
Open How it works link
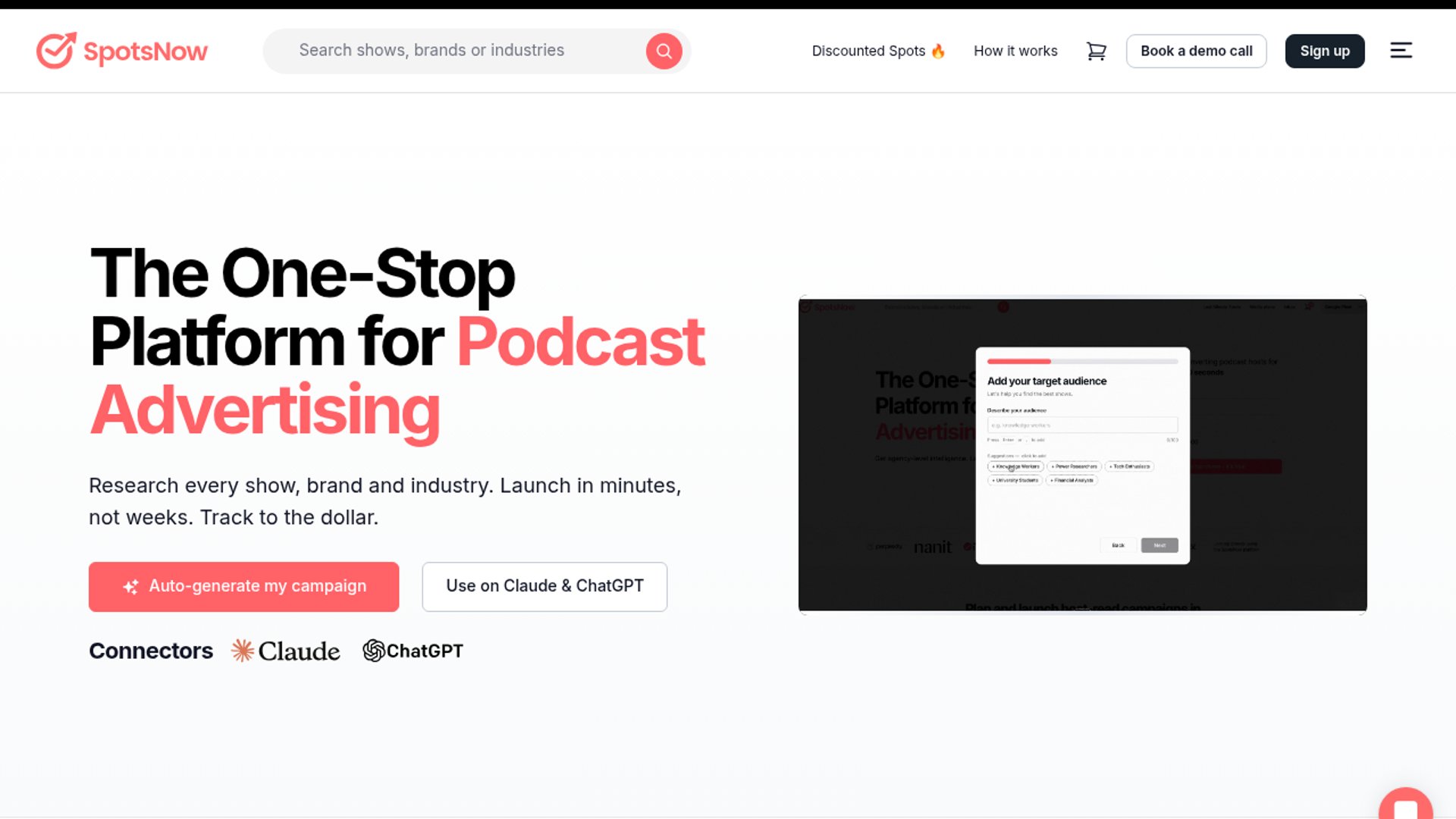1015,51
